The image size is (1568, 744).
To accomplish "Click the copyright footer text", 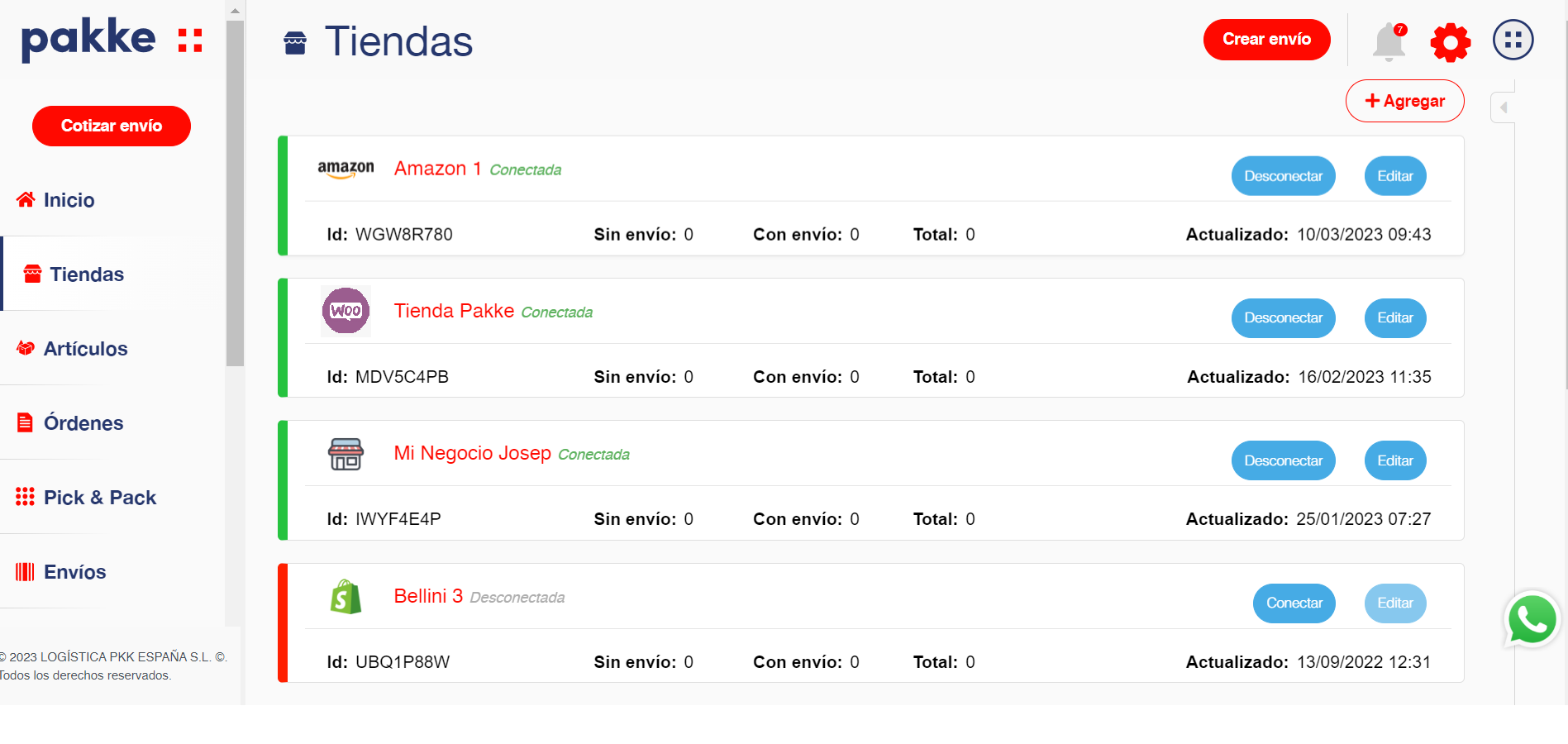I will coord(113,665).
